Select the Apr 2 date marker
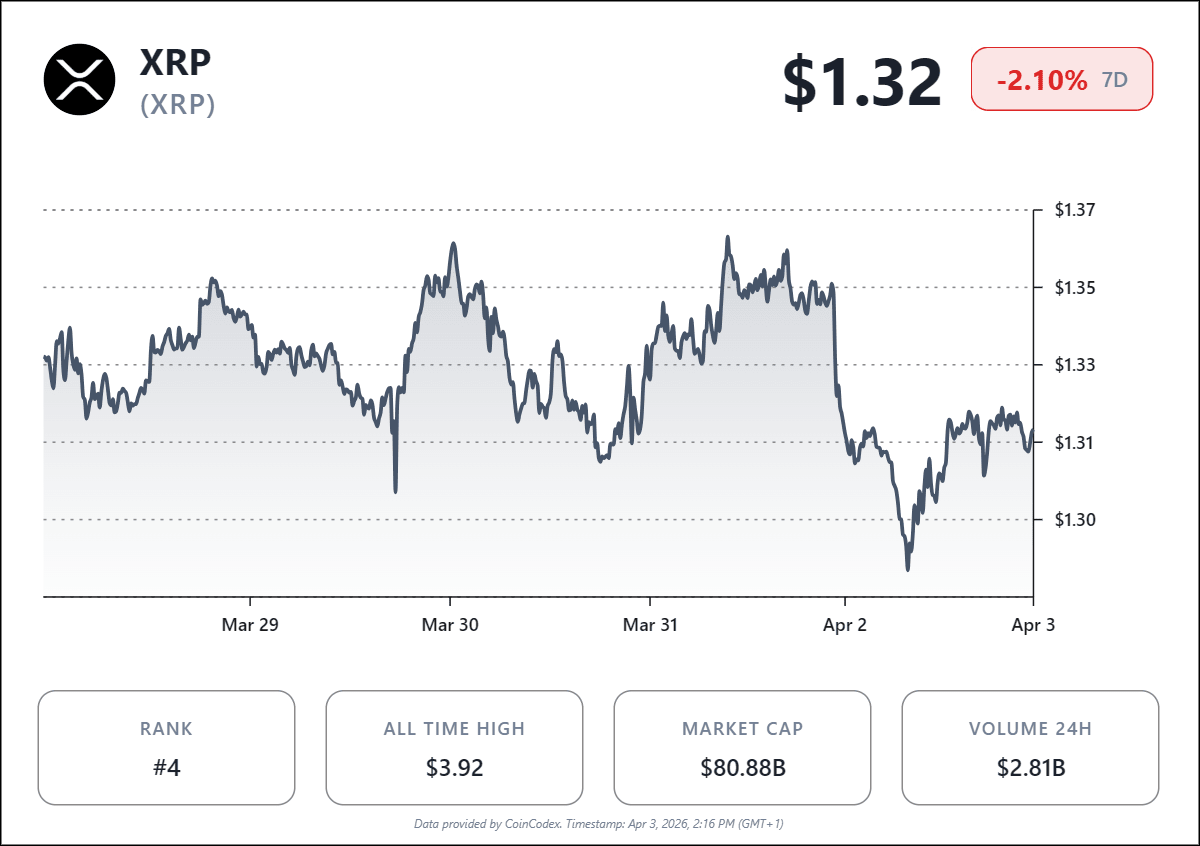 click(x=845, y=625)
